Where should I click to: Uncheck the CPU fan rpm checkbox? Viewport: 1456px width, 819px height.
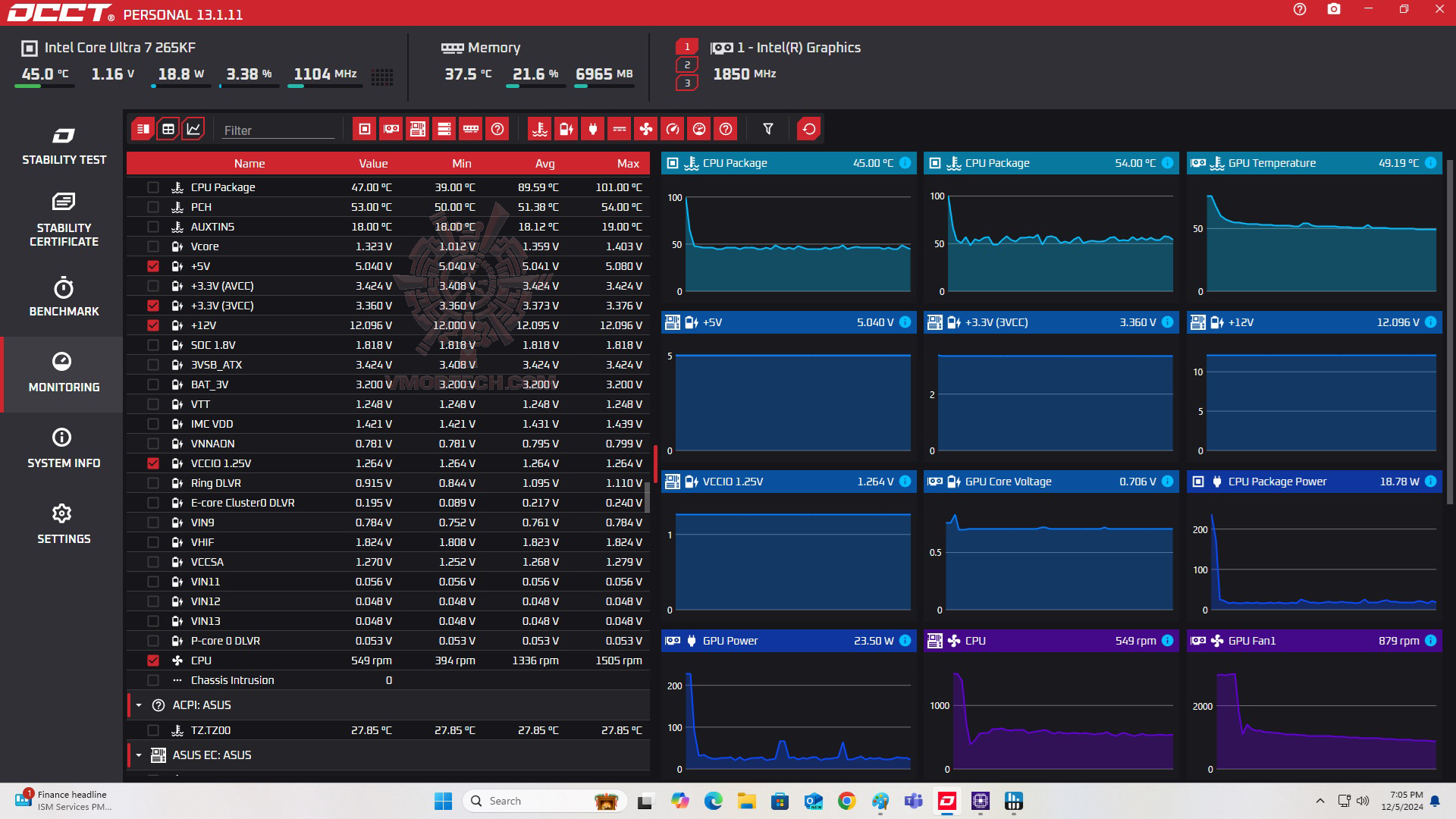click(x=153, y=661)
